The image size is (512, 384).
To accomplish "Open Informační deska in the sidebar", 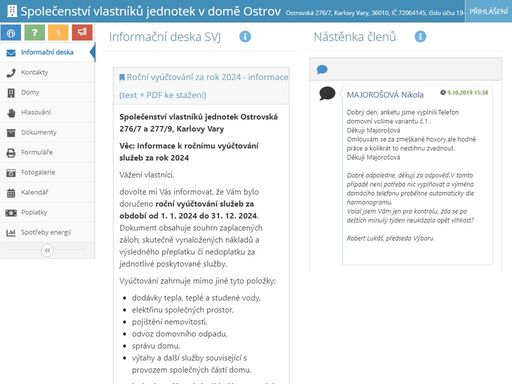I will 47,52.
